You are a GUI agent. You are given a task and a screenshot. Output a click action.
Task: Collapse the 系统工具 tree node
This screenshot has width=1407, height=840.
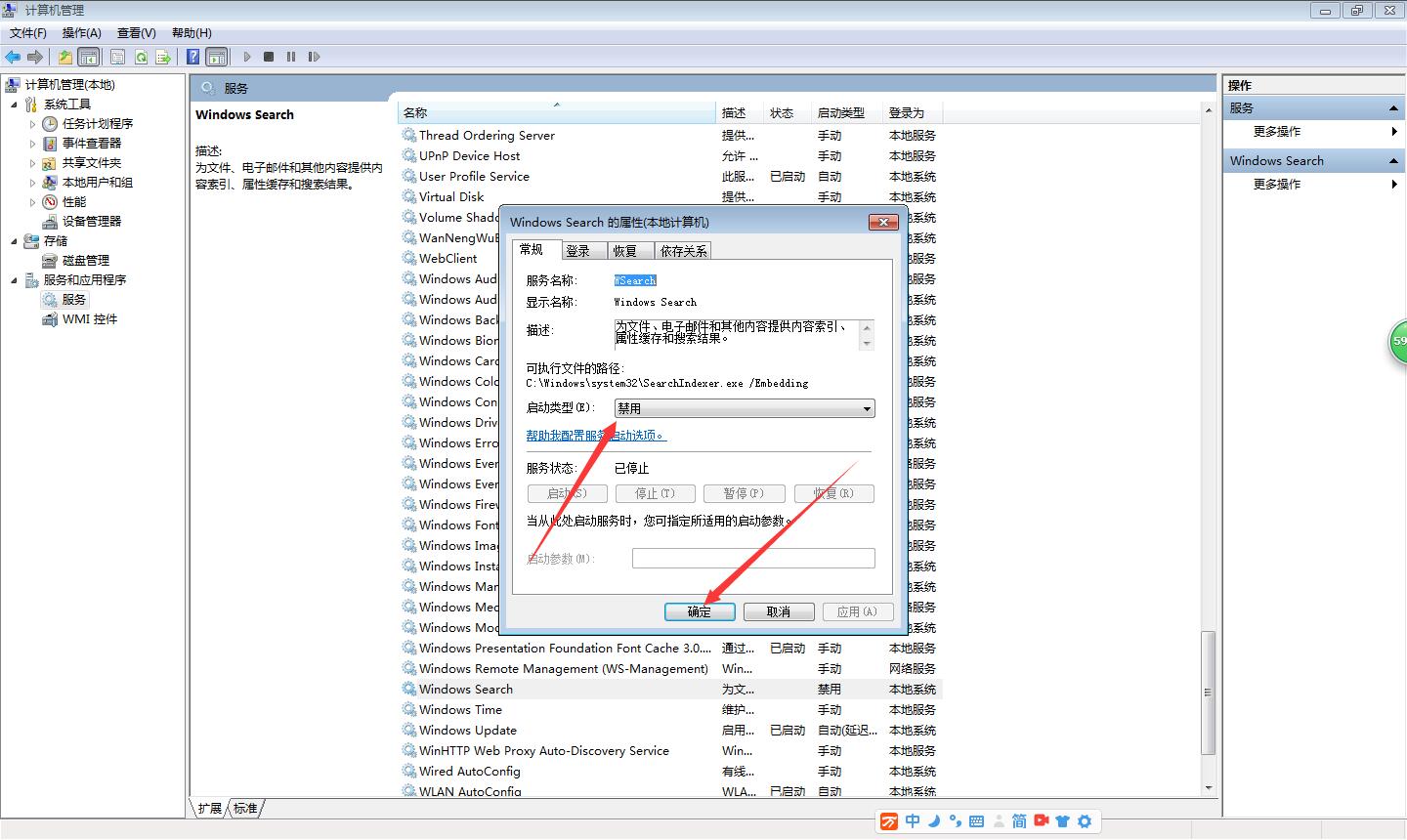coord(14,105)
